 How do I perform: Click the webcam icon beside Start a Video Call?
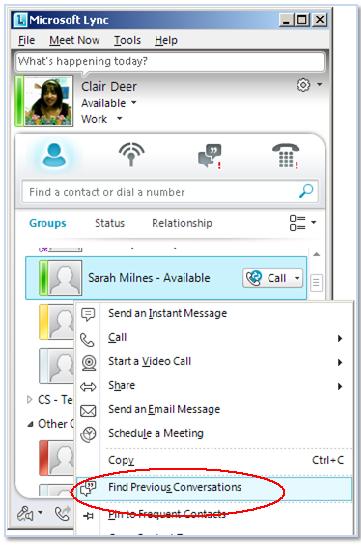point(89,363)
